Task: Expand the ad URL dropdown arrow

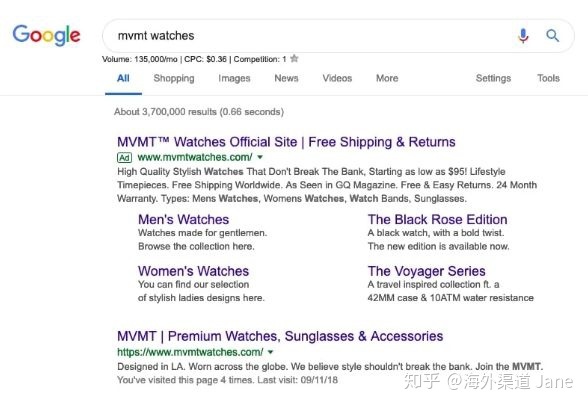Action: [x=260, y=157]
